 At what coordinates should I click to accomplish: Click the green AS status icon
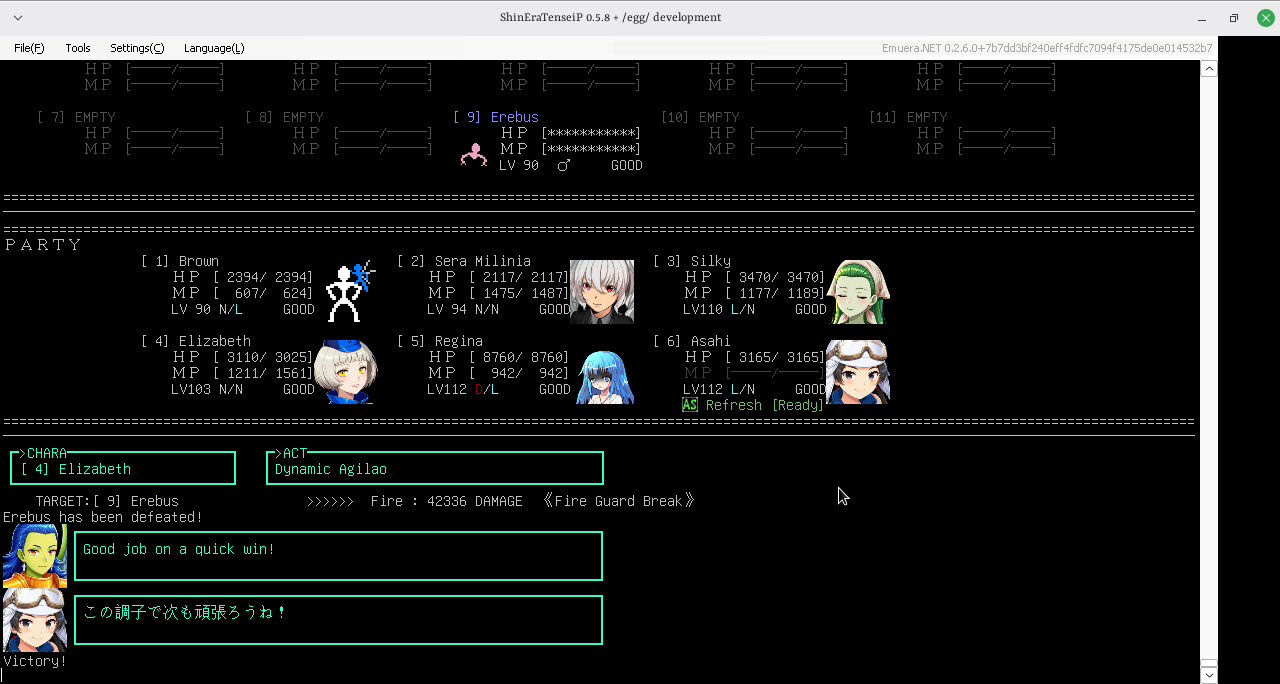tap(690, 405)
